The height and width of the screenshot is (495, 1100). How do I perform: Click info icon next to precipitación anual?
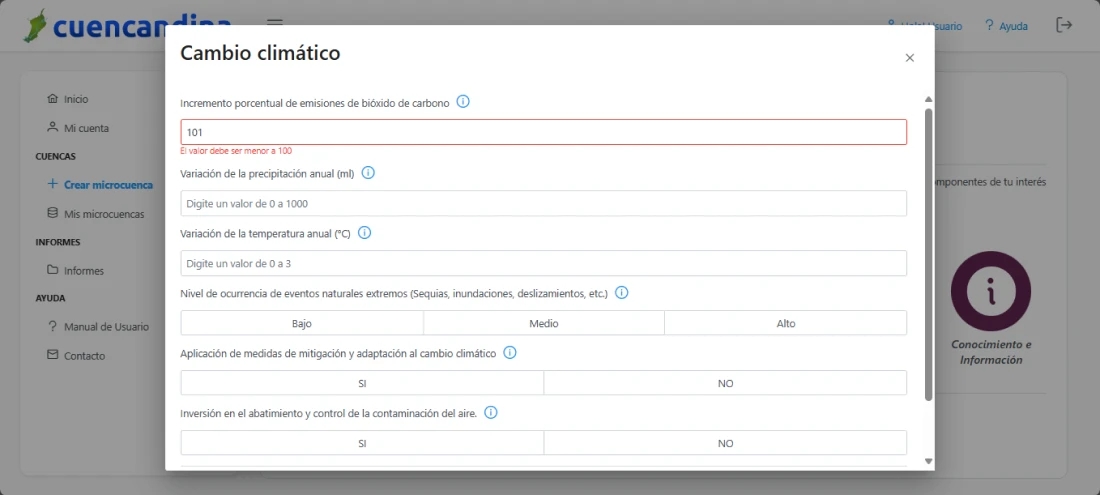coord(368,173)
